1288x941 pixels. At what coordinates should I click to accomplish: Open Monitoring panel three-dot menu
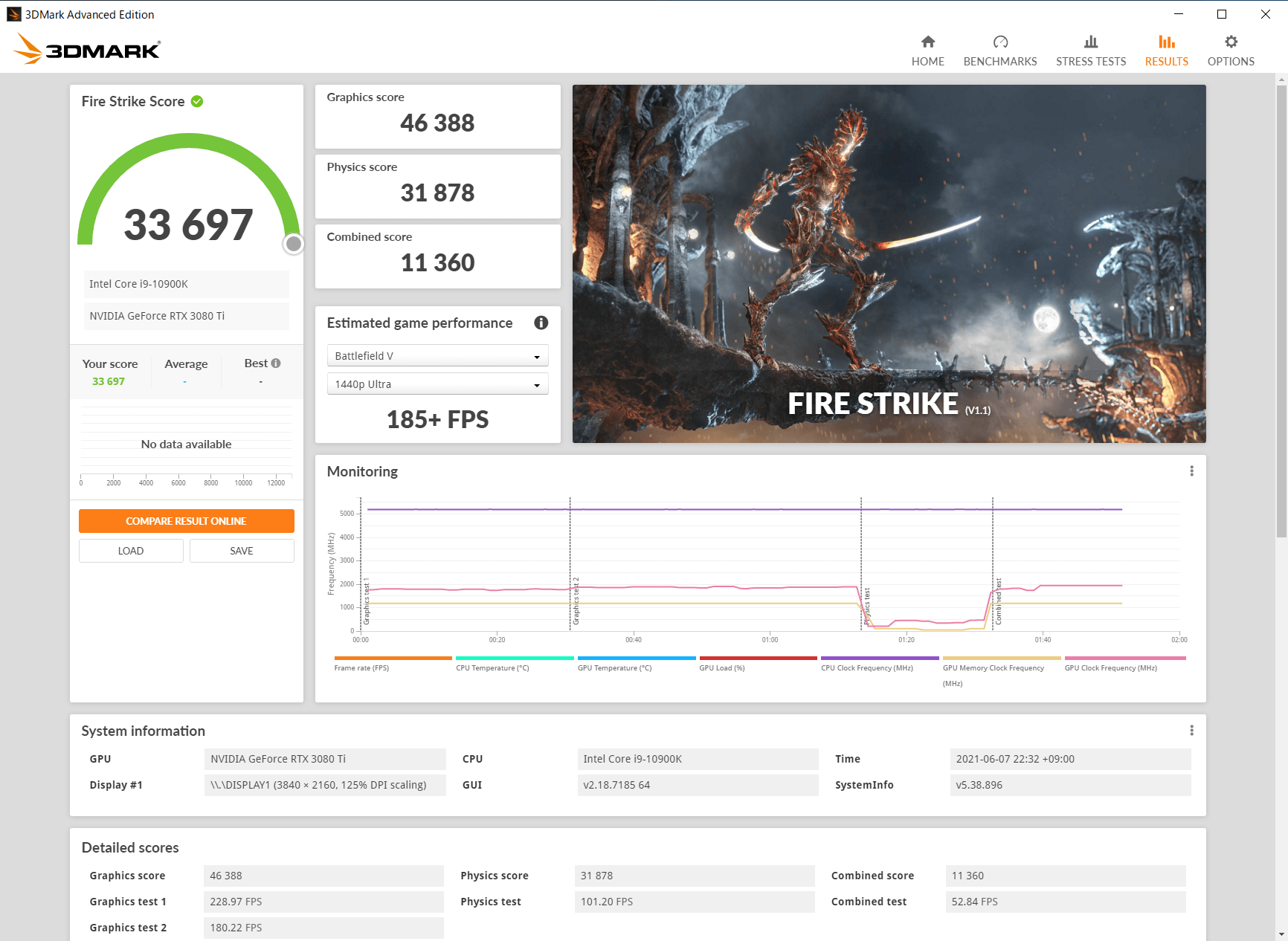[x=1191, y=471]
